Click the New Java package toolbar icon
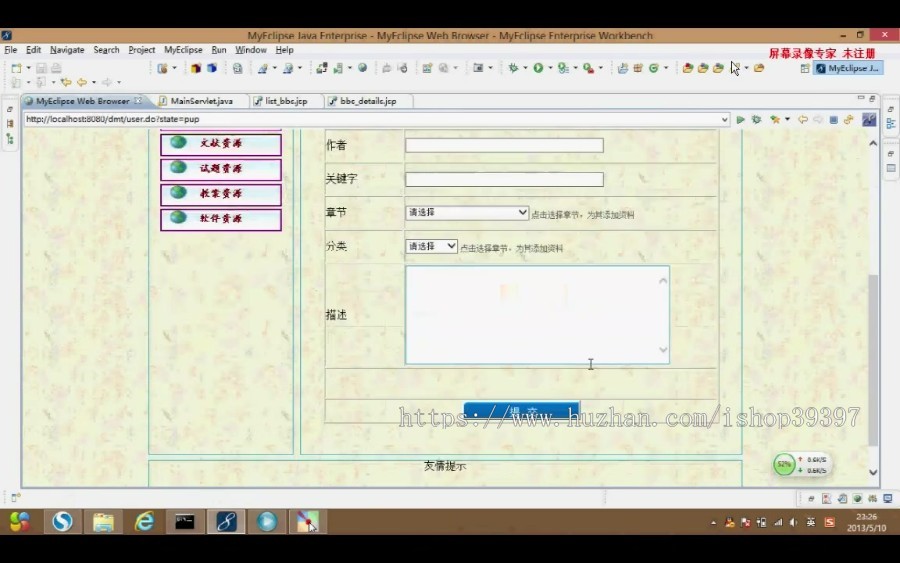900x563 pixels. [x=638, y=68]
